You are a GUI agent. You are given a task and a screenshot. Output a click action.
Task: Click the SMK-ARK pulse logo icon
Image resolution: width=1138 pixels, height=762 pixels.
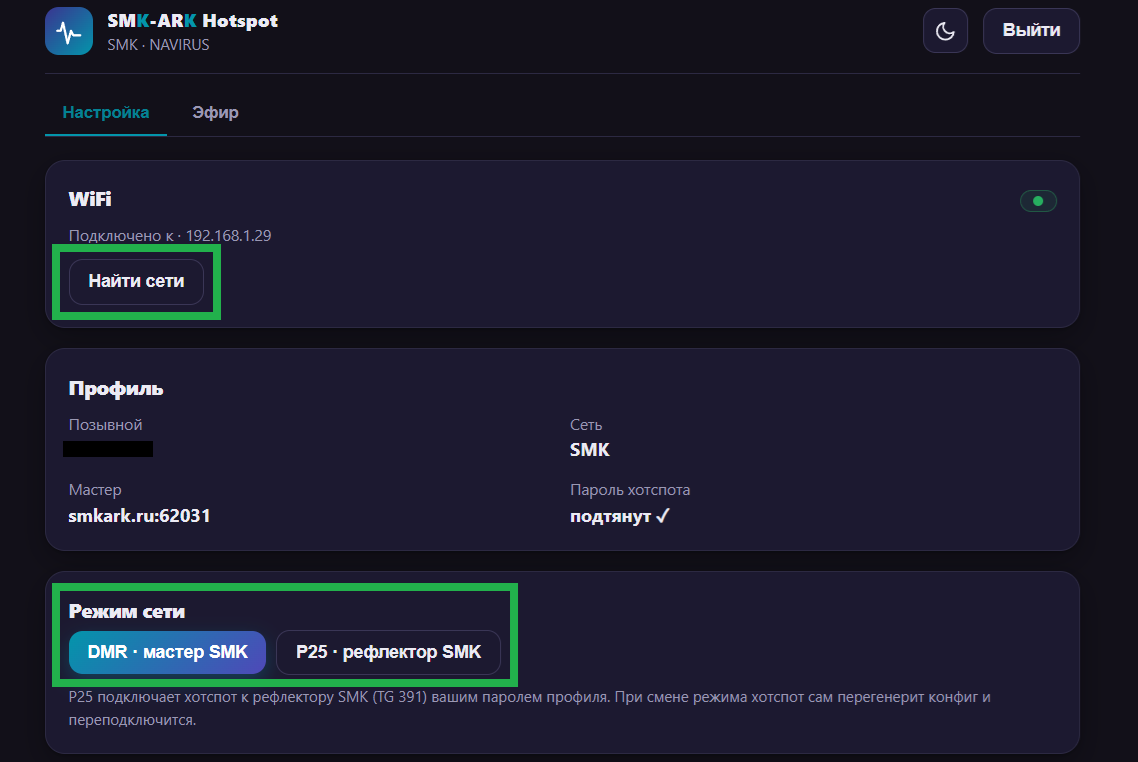point(69,31)
